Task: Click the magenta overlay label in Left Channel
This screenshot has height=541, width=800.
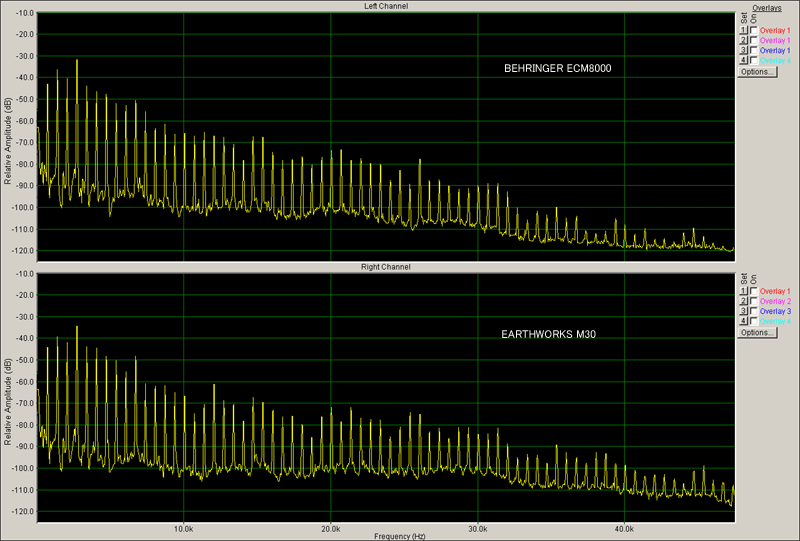Action: pos(775,40)
